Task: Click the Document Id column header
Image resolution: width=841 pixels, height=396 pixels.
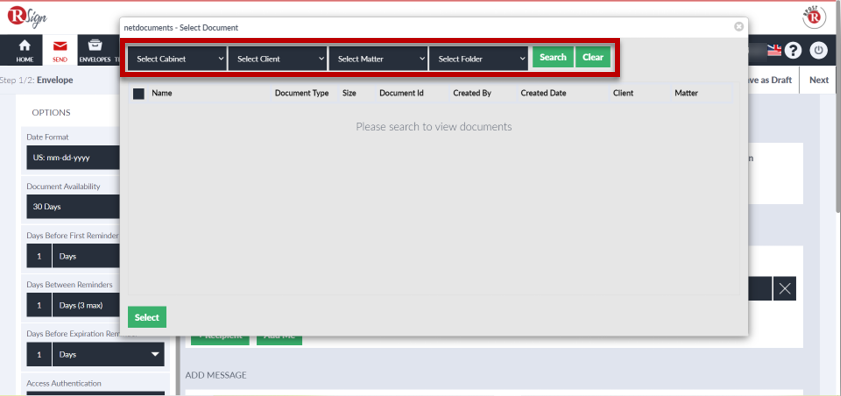Action: coord(401,93)
